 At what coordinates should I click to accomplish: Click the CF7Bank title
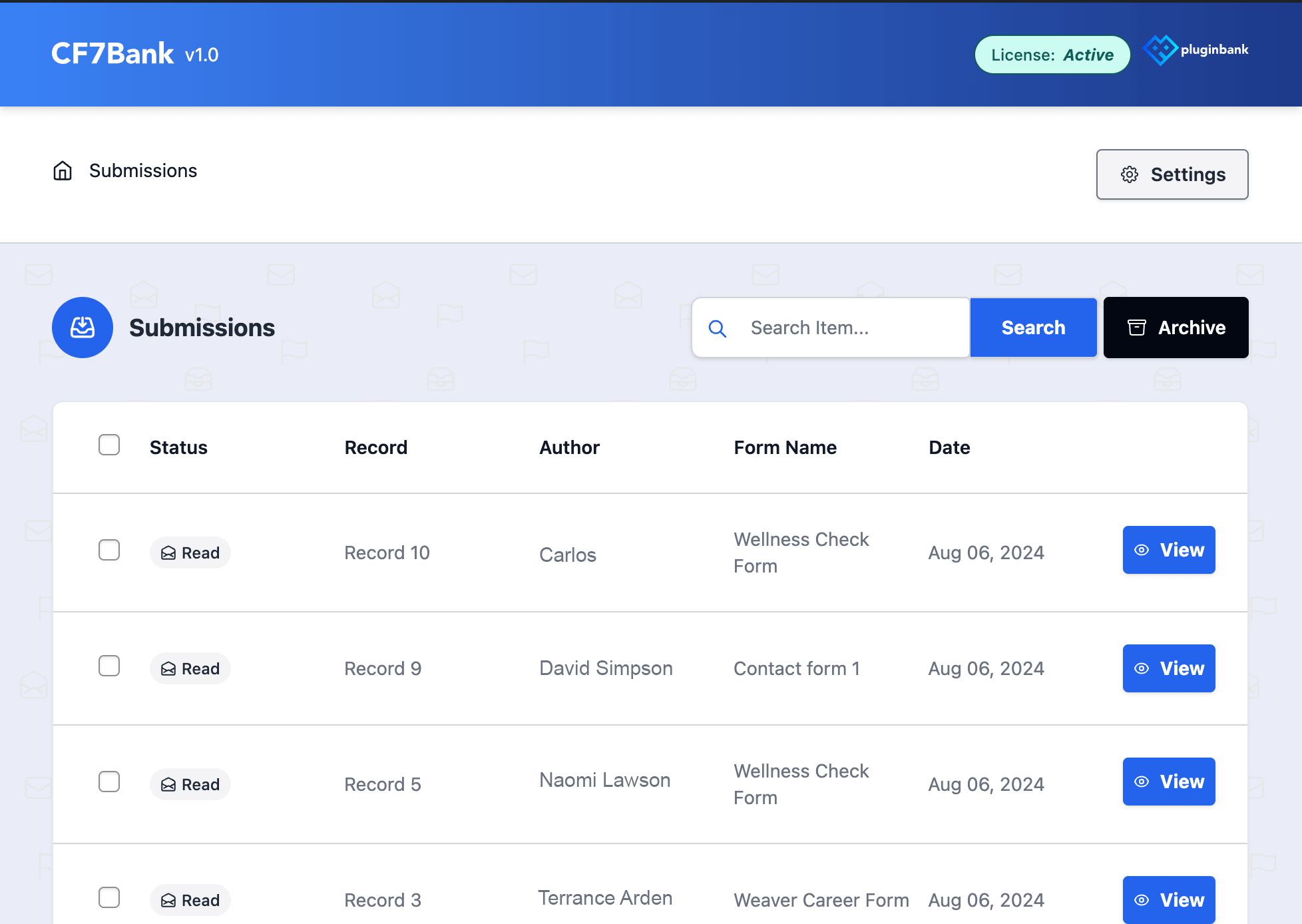[112, 53]
